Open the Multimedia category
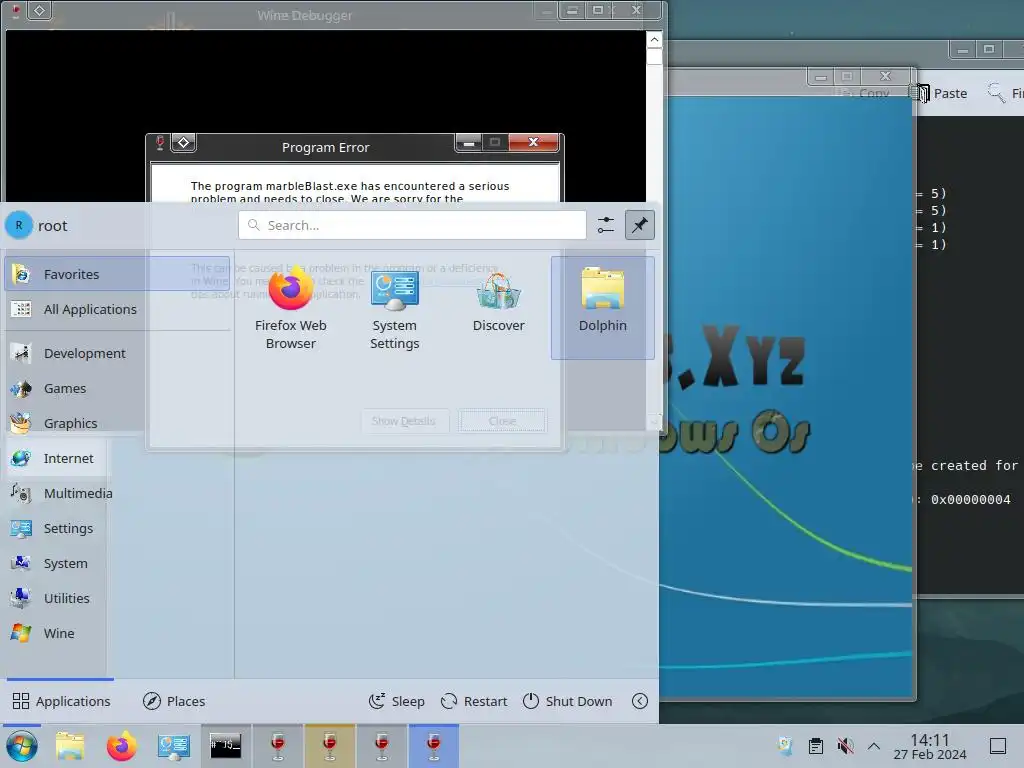 point(118,494)
